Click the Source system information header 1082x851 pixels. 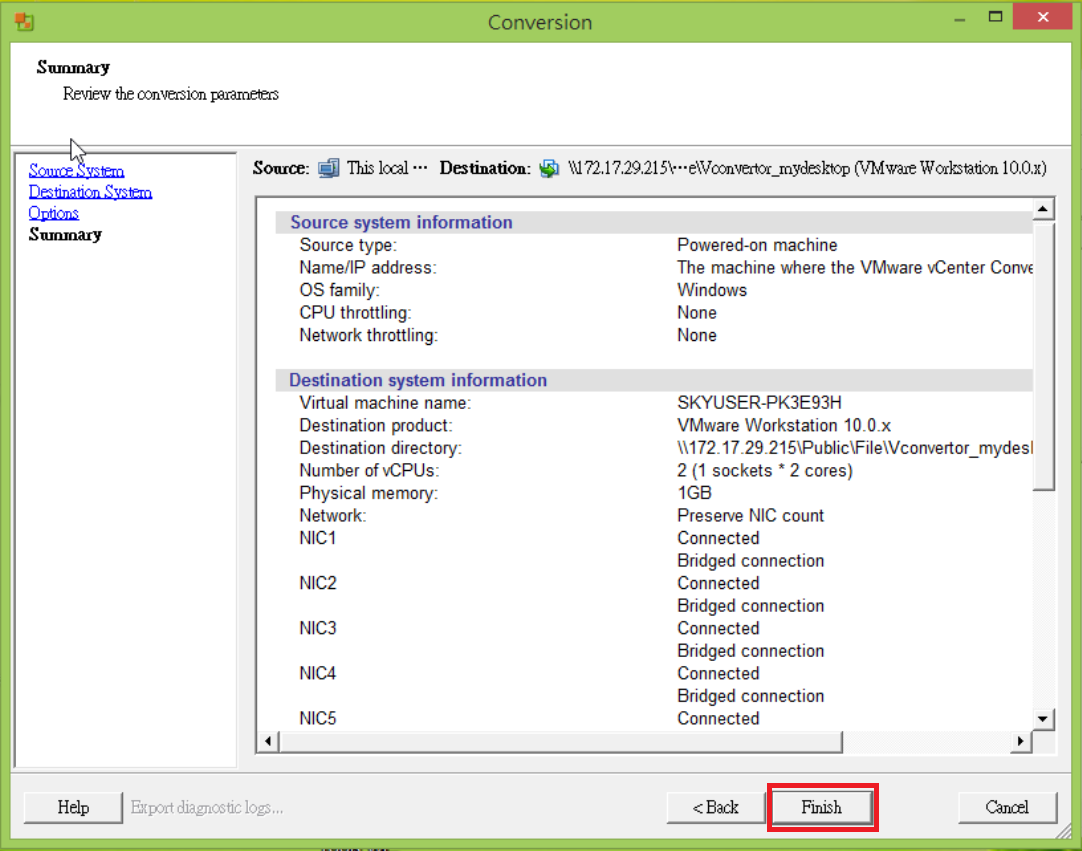click(x=401, y=222)
